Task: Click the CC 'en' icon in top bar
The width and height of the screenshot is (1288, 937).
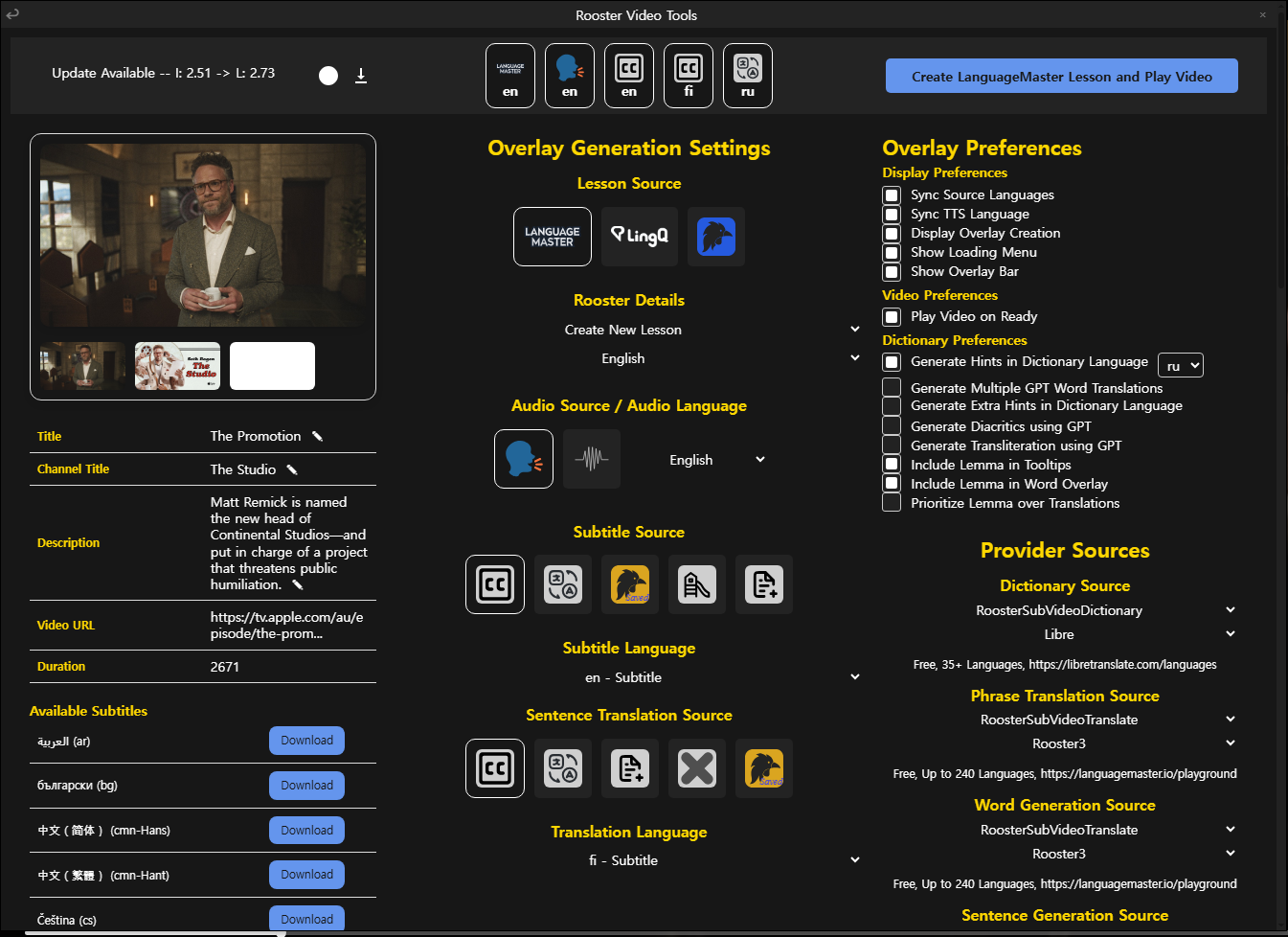Action: 629,76
